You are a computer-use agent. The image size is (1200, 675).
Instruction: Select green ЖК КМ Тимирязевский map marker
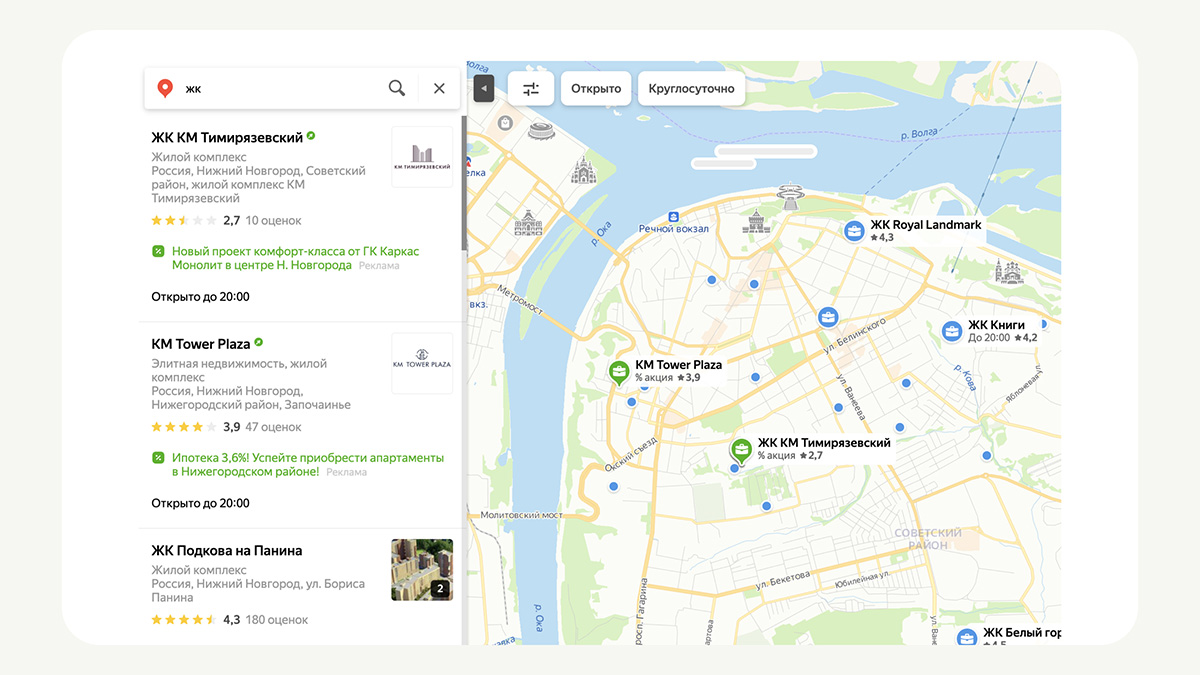[x=741, y=450]
